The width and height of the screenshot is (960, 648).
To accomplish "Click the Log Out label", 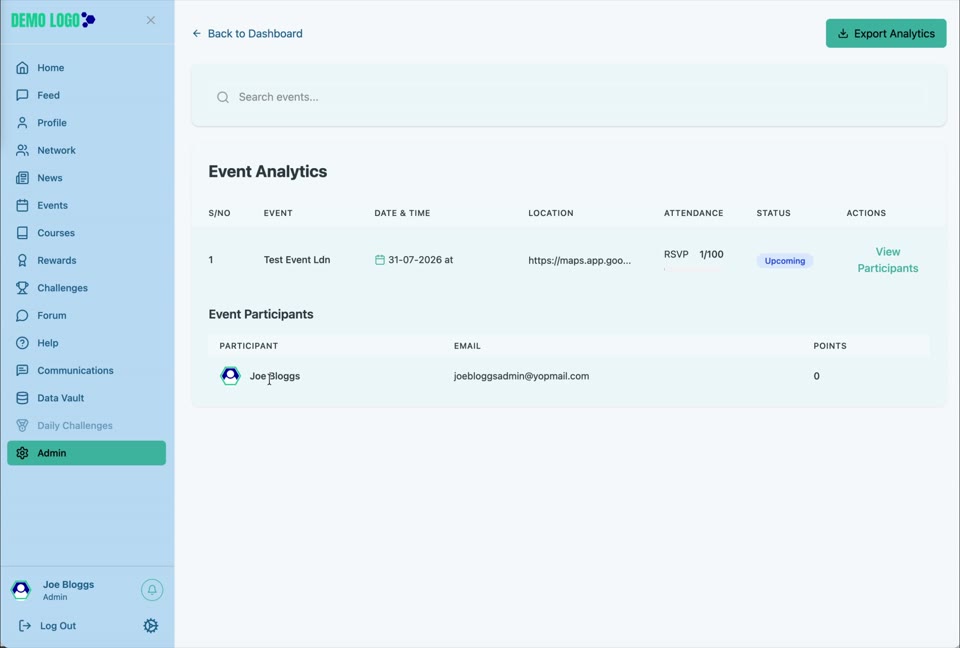I will pyautogui.click(x=58, y=625).
